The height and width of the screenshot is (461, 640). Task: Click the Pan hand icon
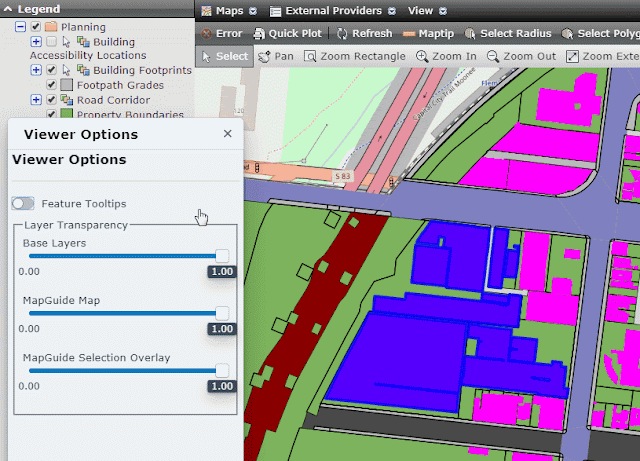coord(264,56)
